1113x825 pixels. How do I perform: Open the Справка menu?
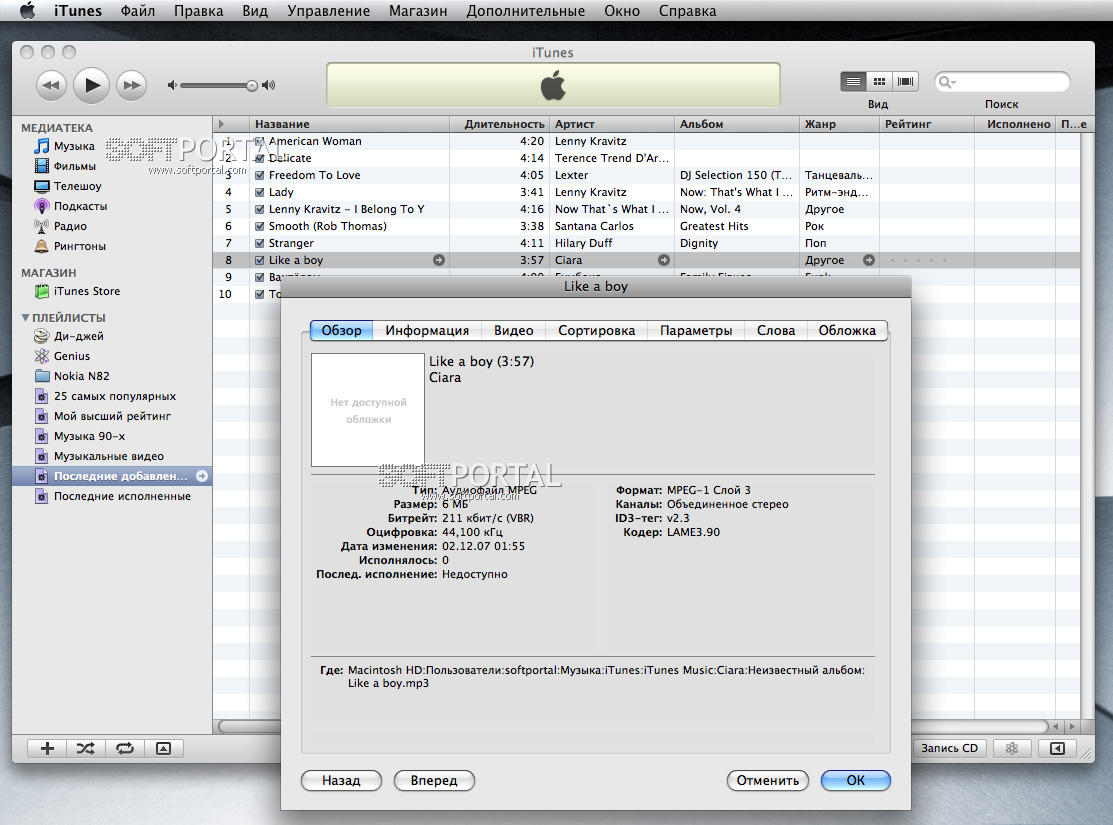687,11
